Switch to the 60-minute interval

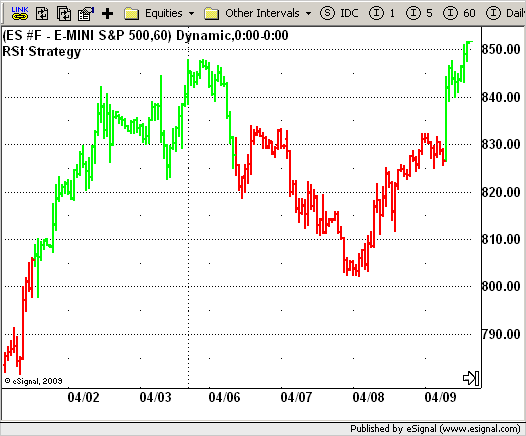point(459,13)
